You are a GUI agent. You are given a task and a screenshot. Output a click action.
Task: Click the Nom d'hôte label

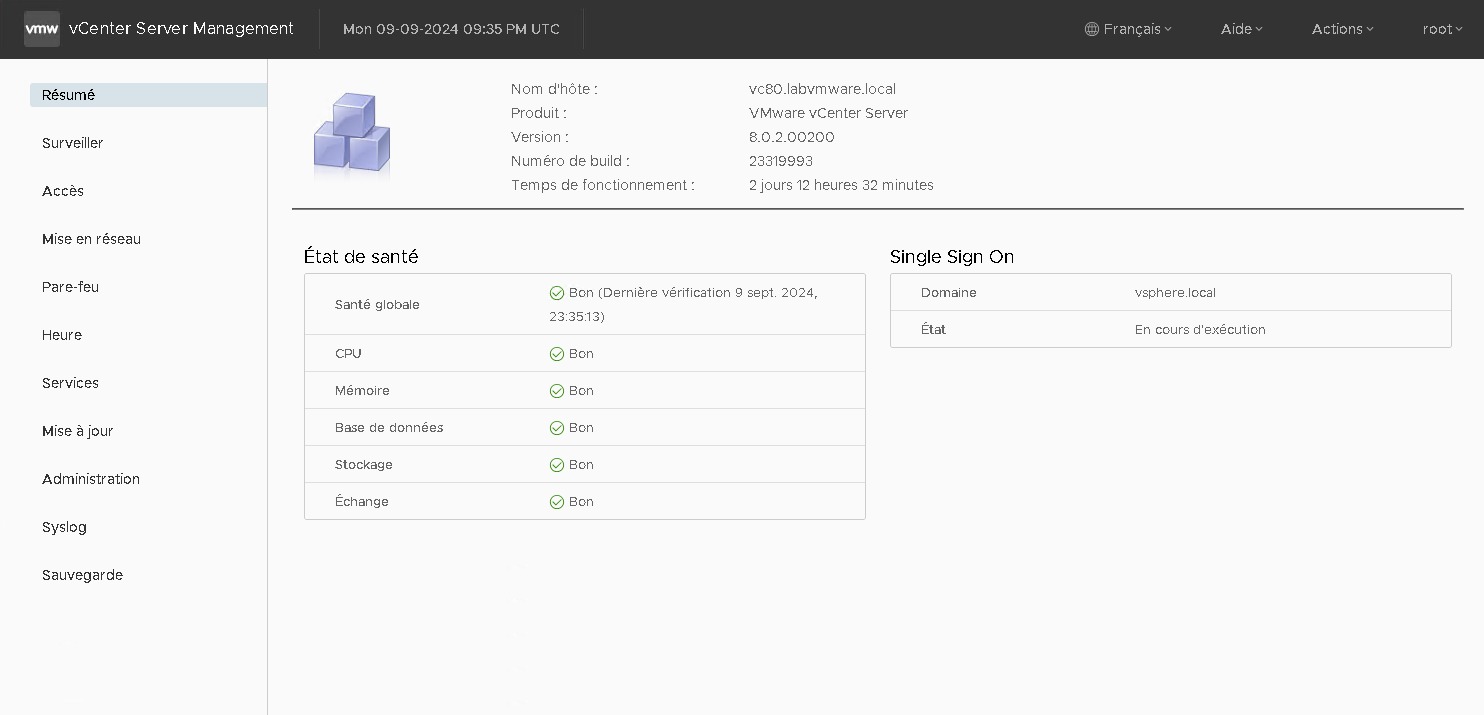[554, 89]
